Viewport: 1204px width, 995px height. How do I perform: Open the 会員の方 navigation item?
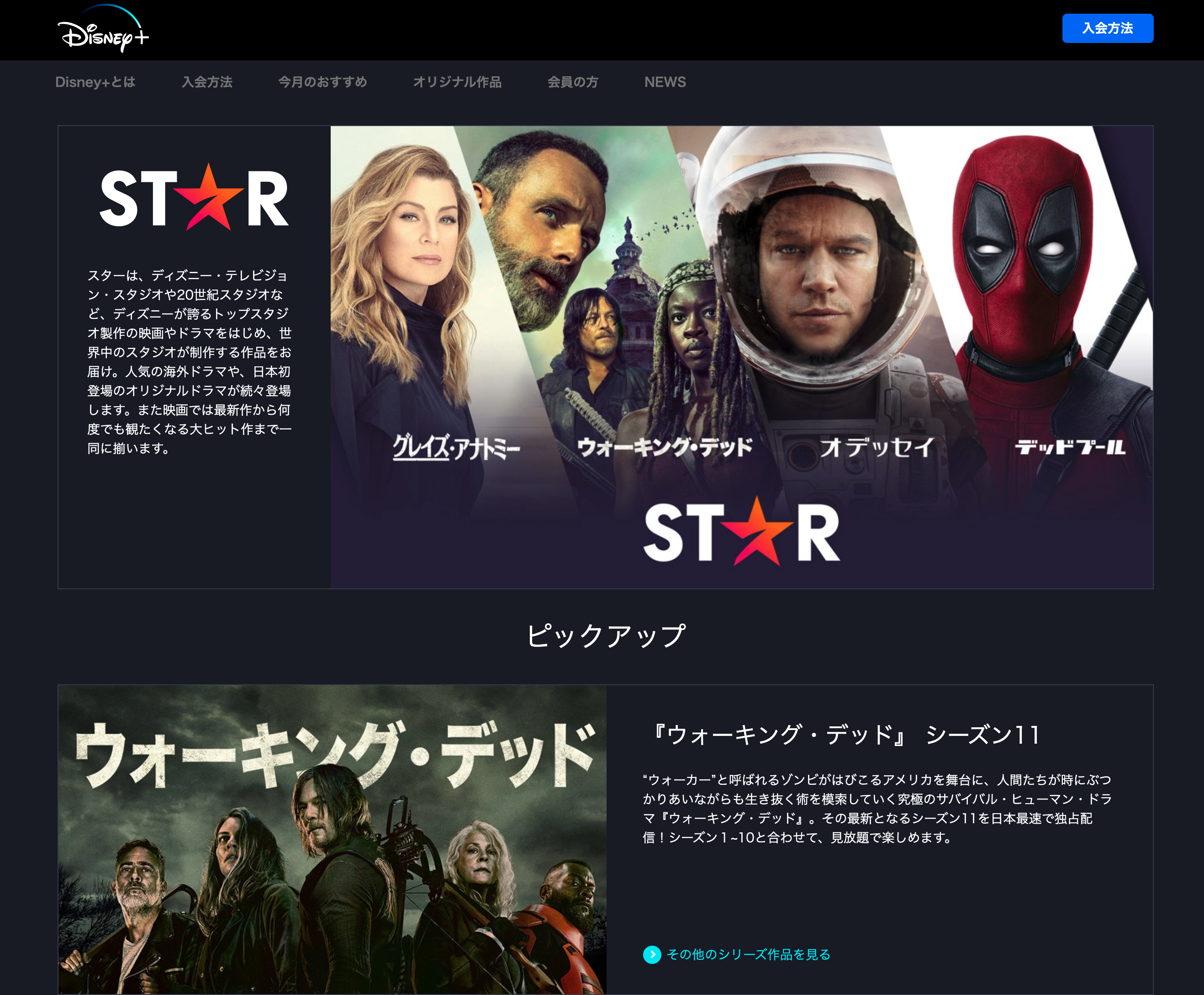pos(572,82)
